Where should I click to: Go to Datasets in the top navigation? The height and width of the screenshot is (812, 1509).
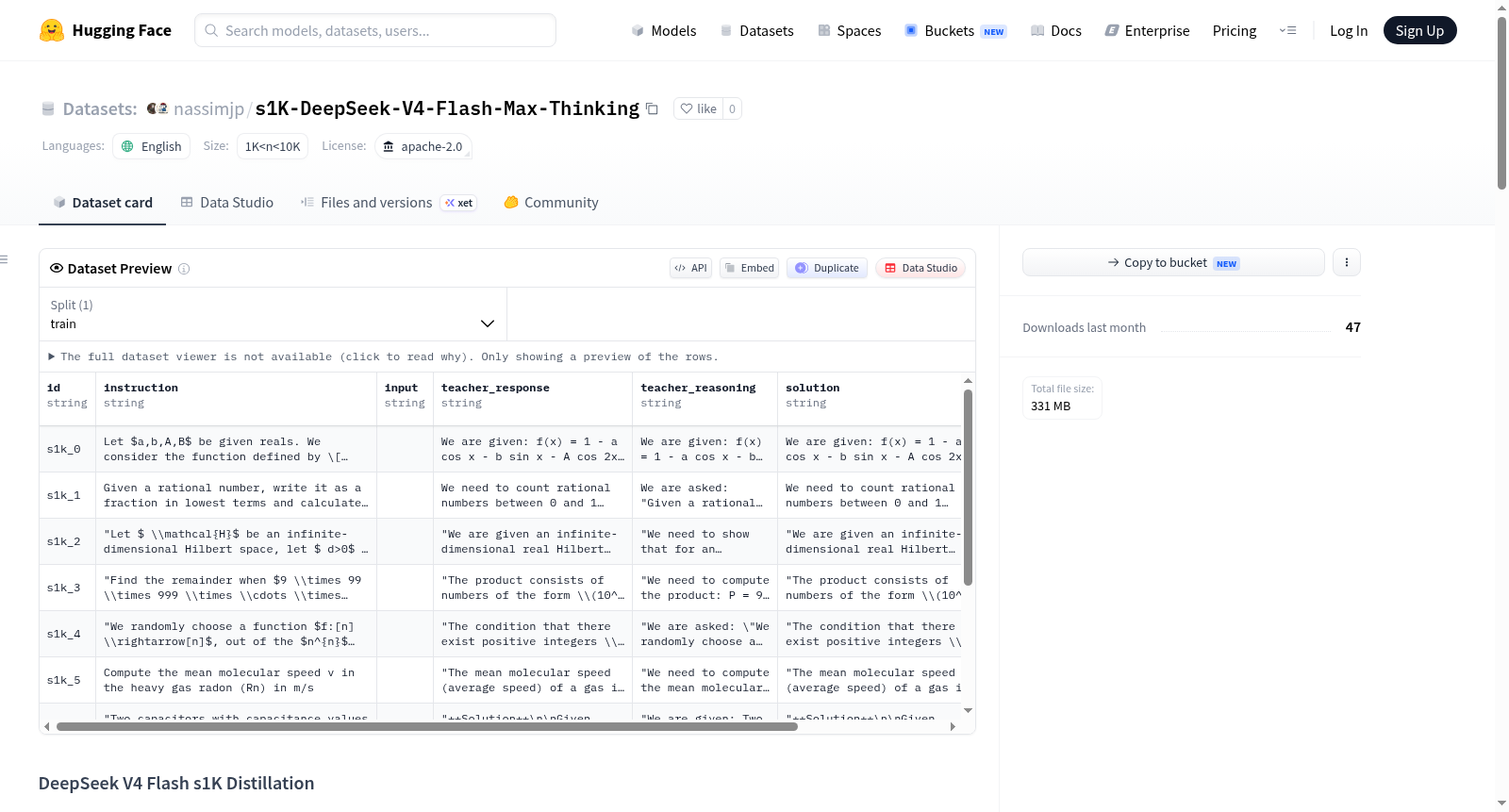click(x=756, y=30)
